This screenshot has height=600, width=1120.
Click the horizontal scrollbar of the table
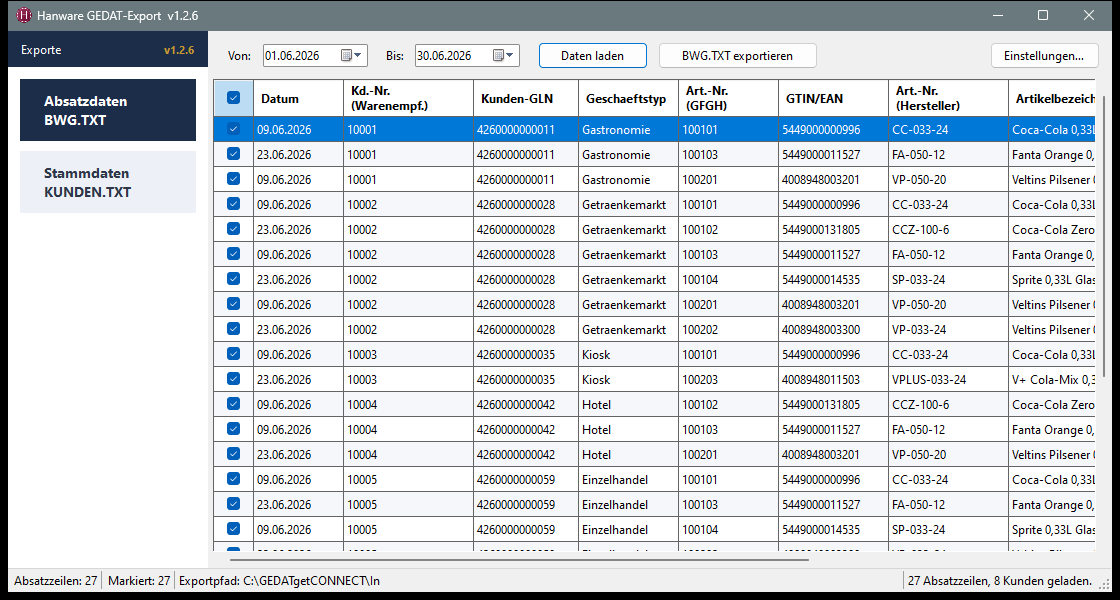click(519, 561)
